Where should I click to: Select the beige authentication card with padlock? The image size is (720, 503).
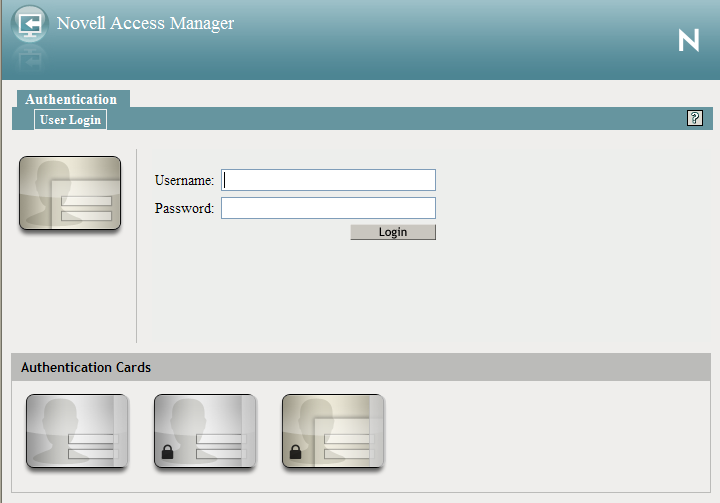(x=333, y=431)
